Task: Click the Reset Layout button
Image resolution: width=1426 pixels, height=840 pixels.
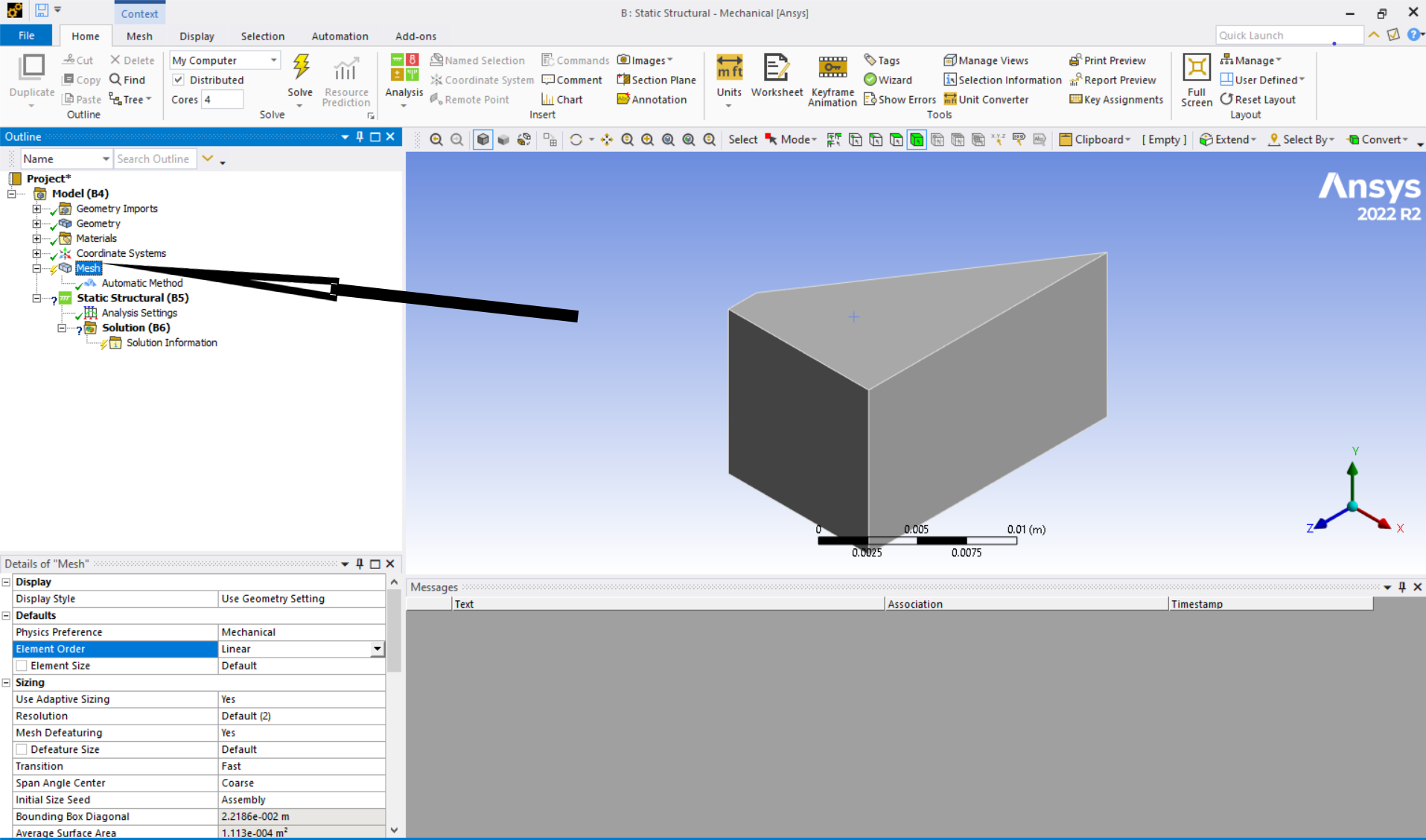Action: tap(1258, 99)
